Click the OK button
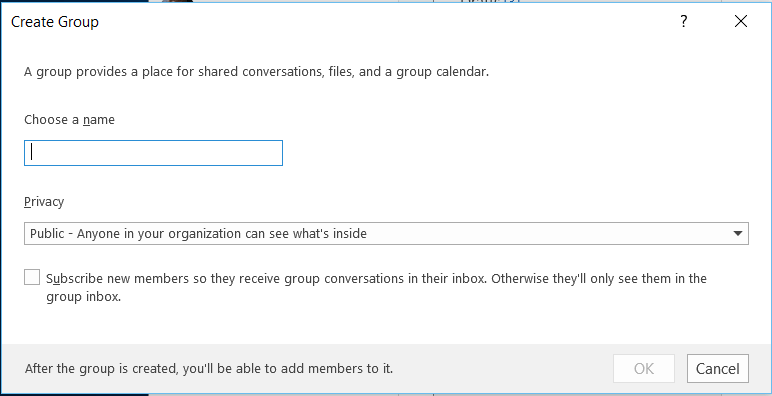Viewport: 772px width, 396px height. click(643, 368)
